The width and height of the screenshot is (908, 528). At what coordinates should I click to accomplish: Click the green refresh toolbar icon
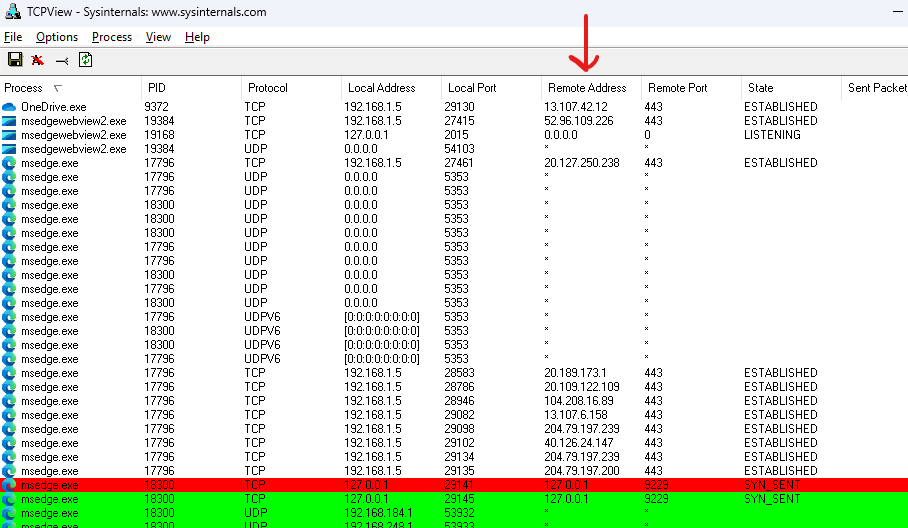point(86,60)
